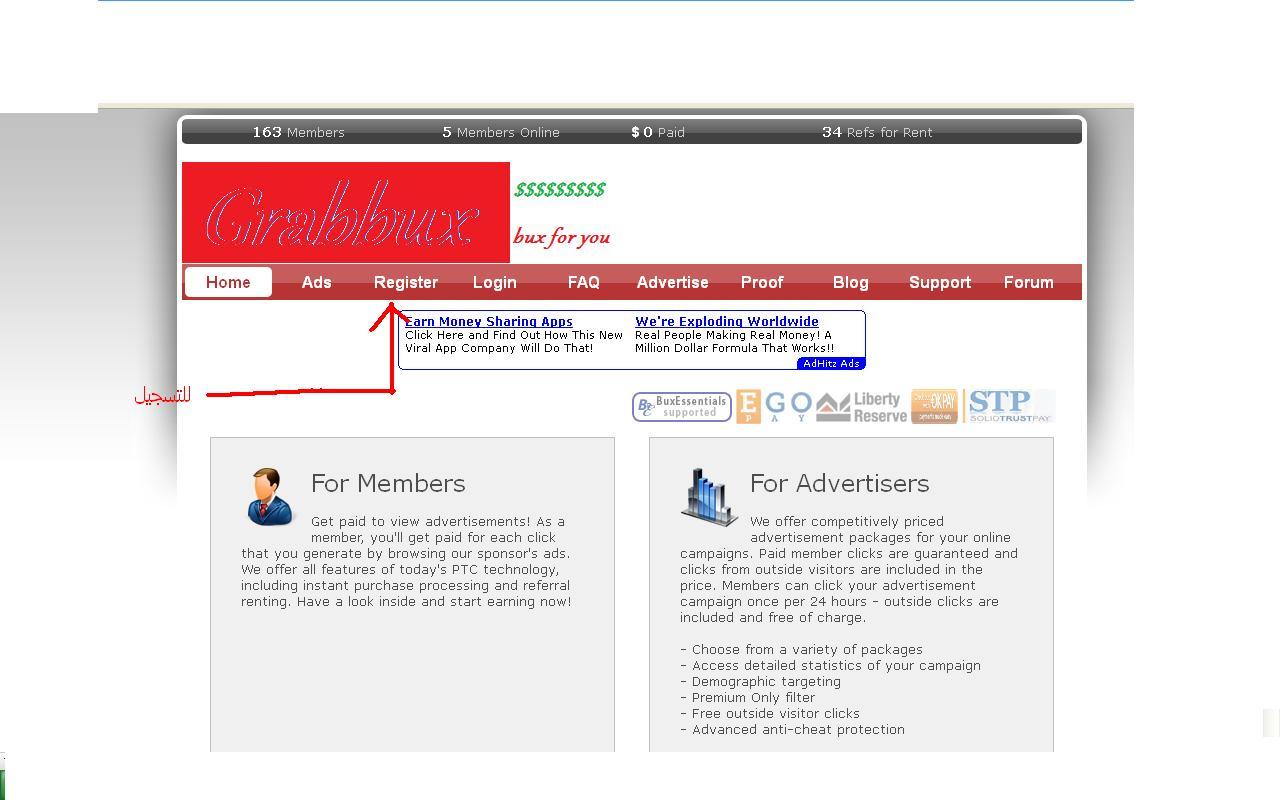Open the Register page

point(406,283)
